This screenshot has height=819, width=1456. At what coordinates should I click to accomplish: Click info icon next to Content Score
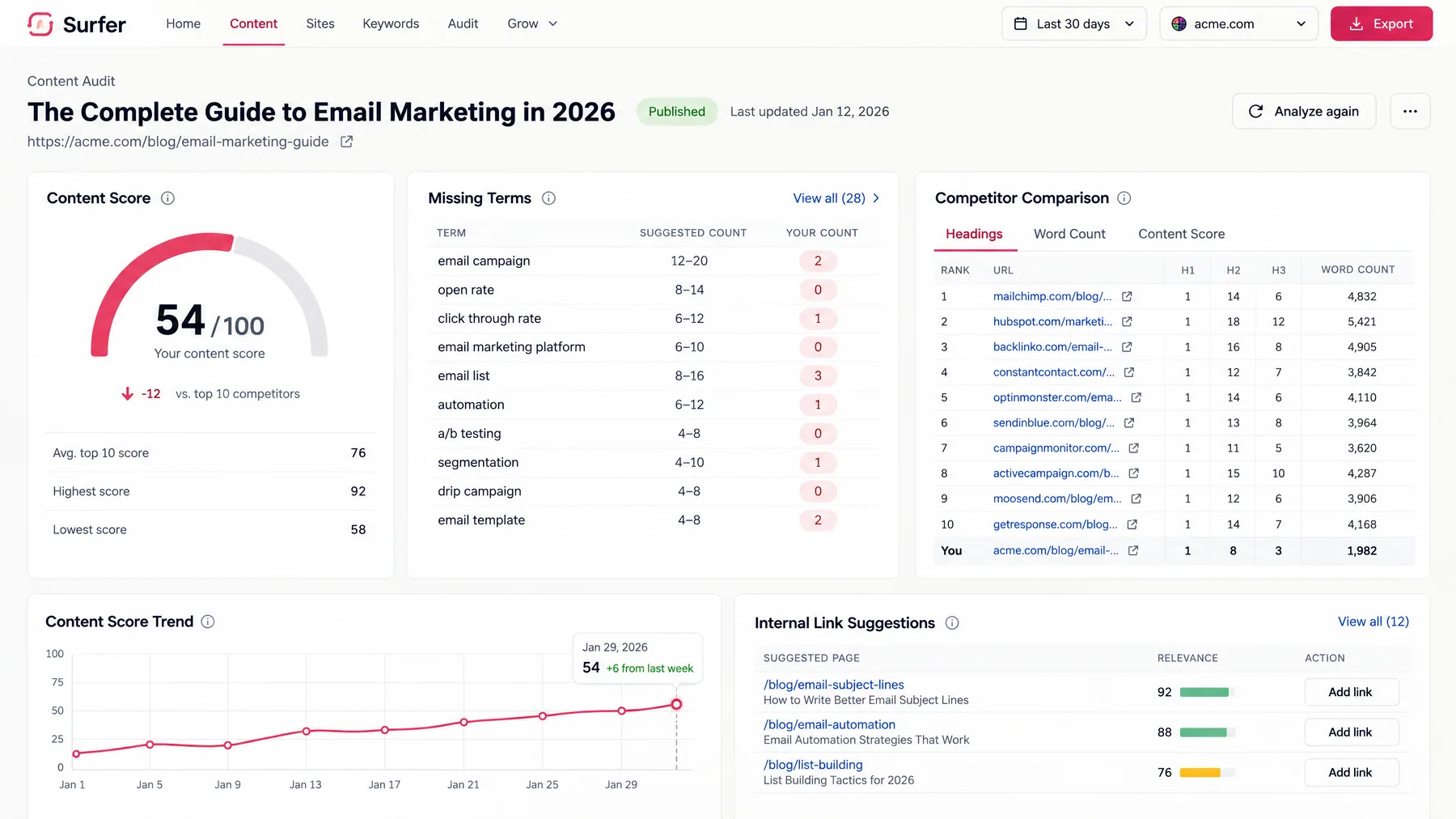point(167,198)
